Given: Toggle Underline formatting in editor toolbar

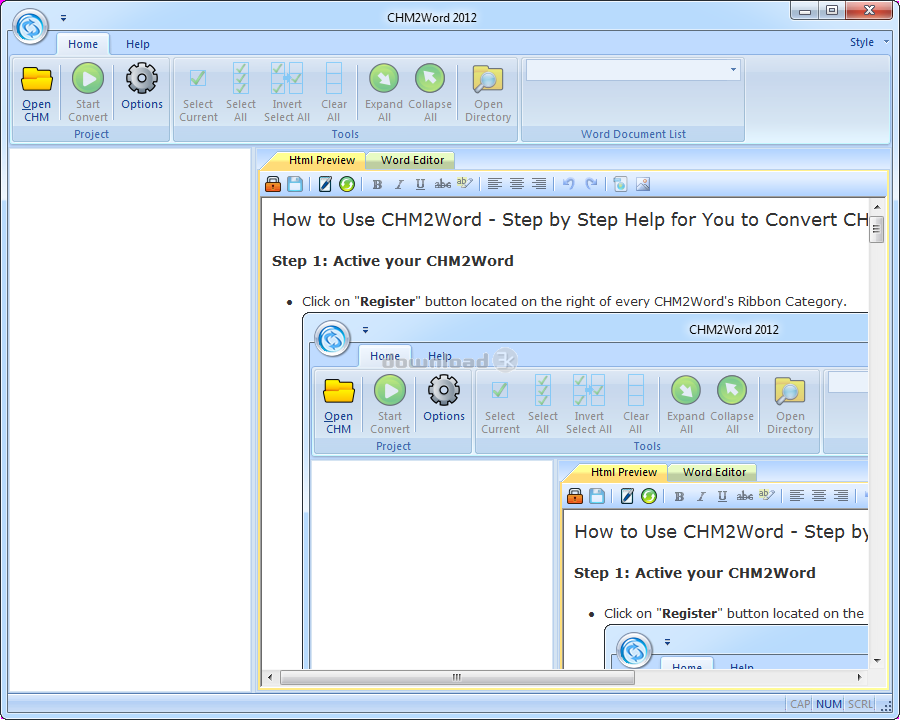Looking at the screenshot, I should point(420,184).
